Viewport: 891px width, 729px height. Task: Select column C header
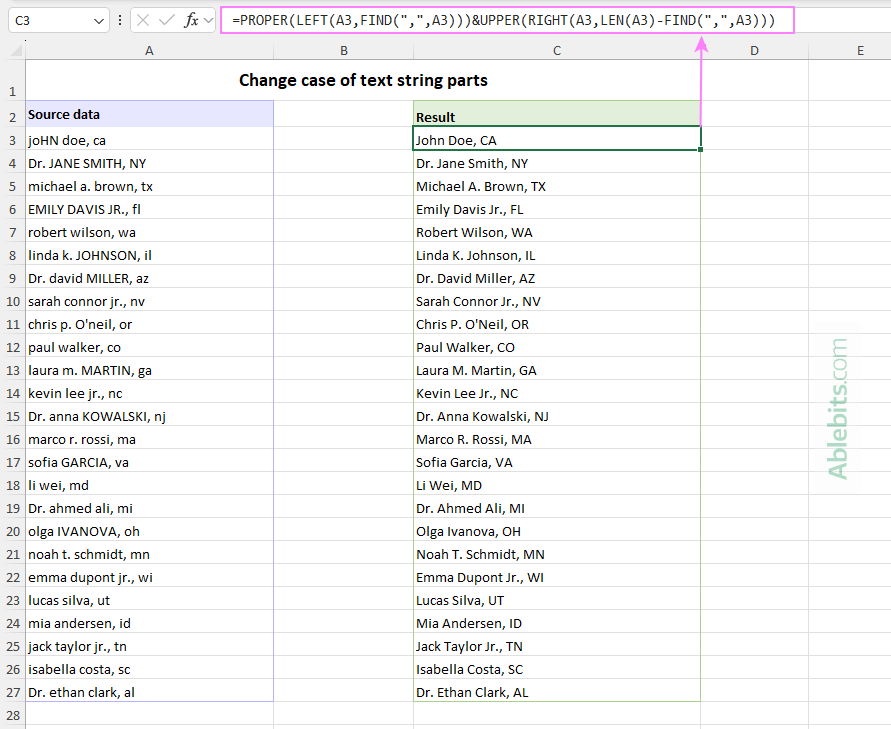tap(556, 50)
